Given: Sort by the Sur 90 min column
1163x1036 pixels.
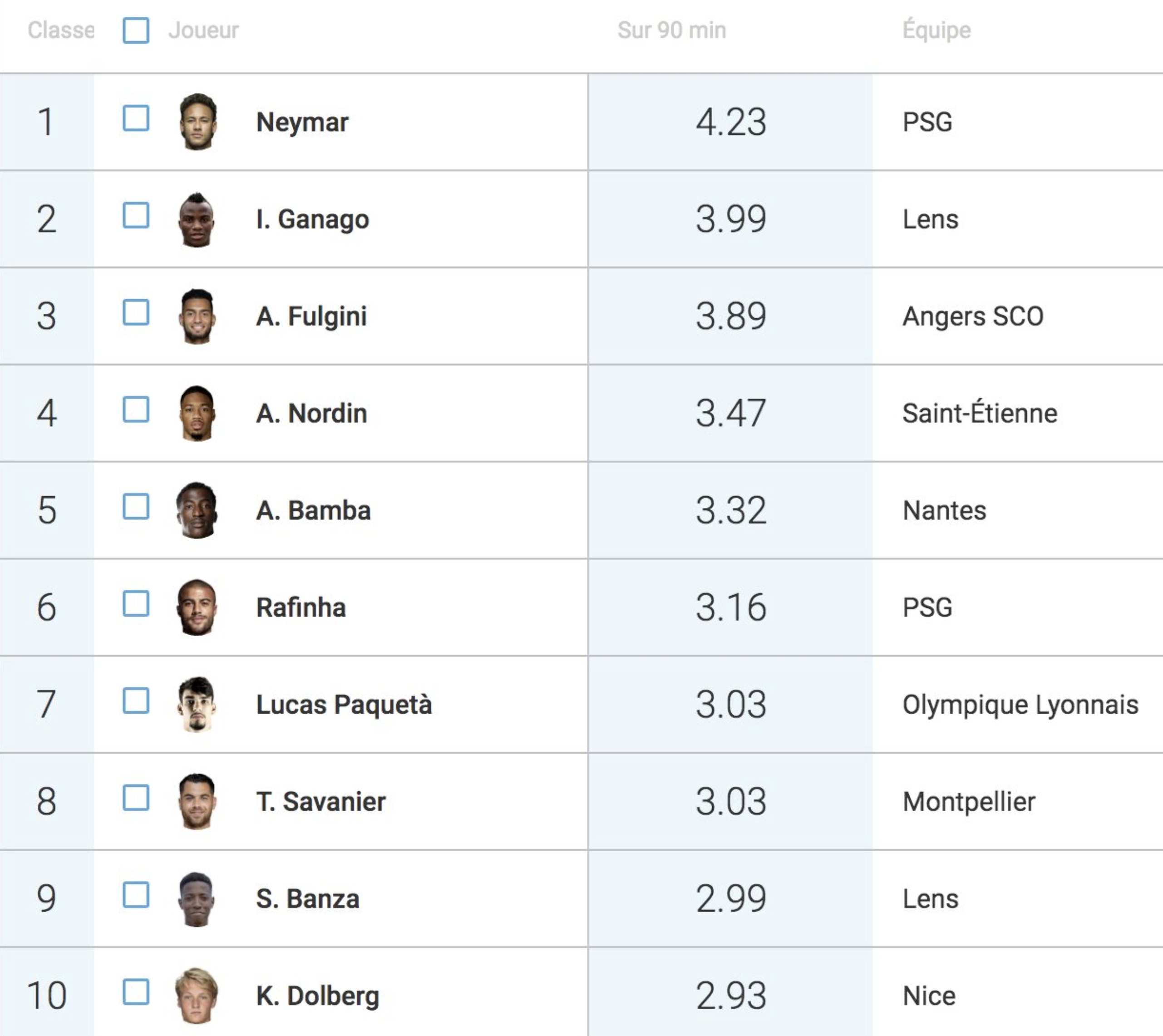Looking at the screenshot, I should click(672, 30).
